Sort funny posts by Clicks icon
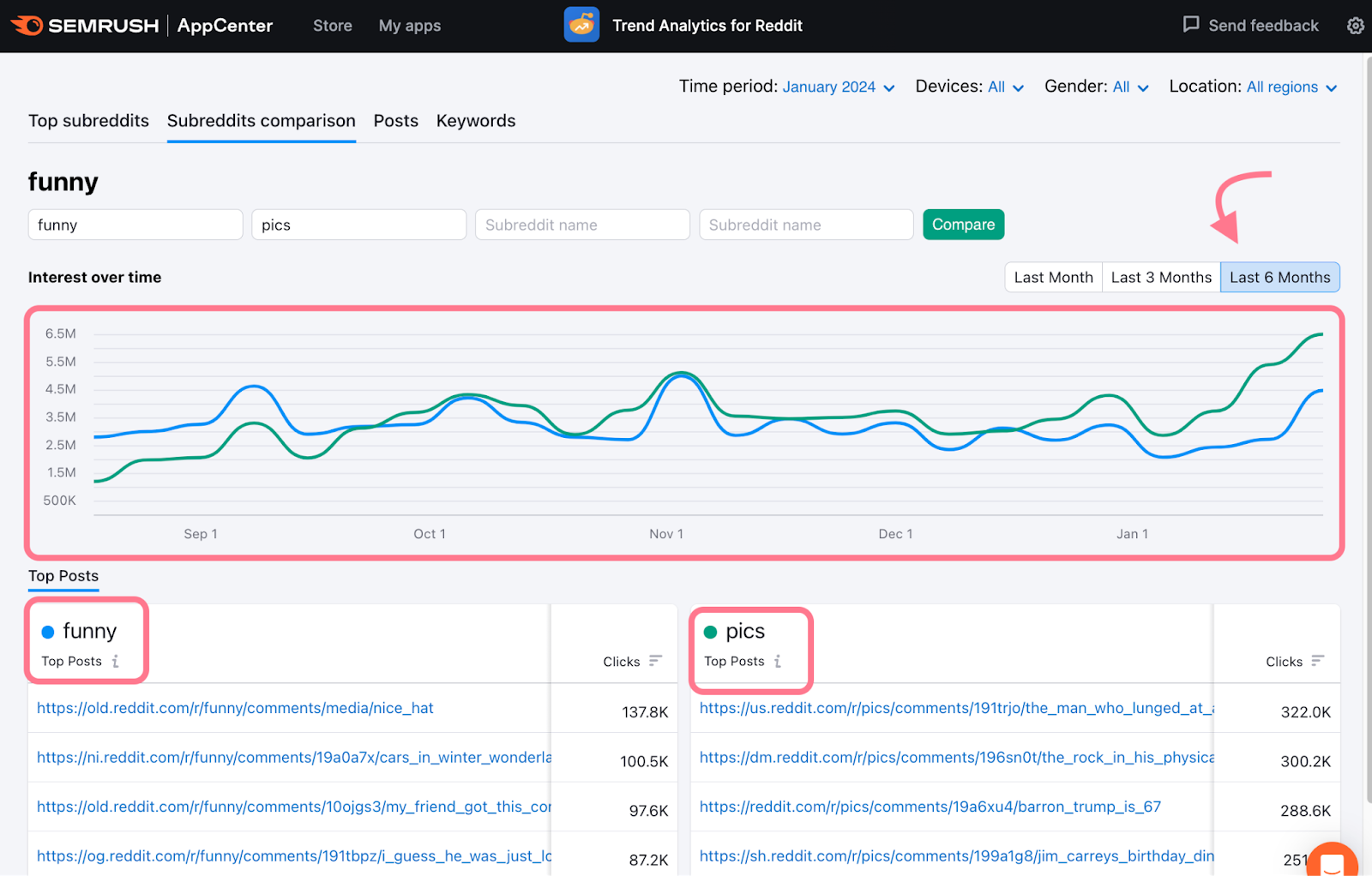1372x876 pixels. pos(655,661)
